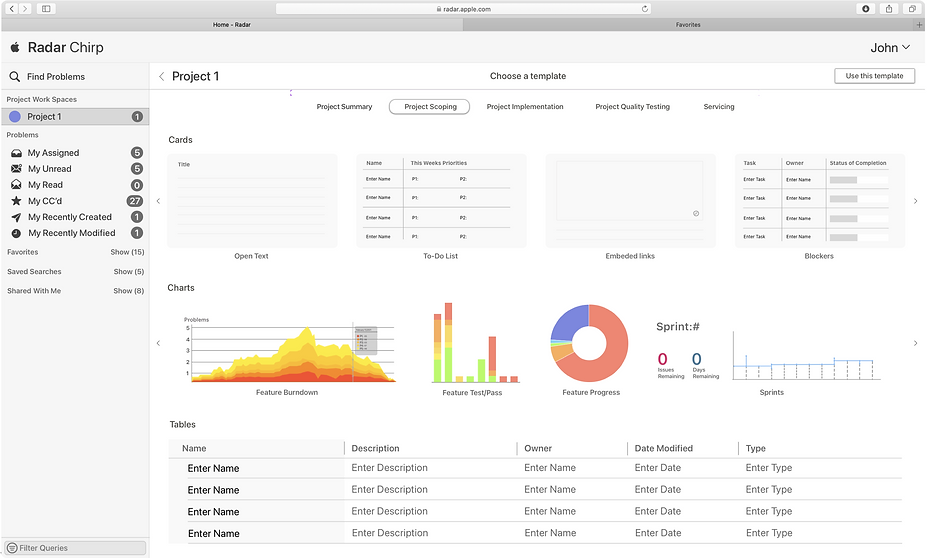
Task: Click the Filter Queries icon
Action: [x=11, y=548]
